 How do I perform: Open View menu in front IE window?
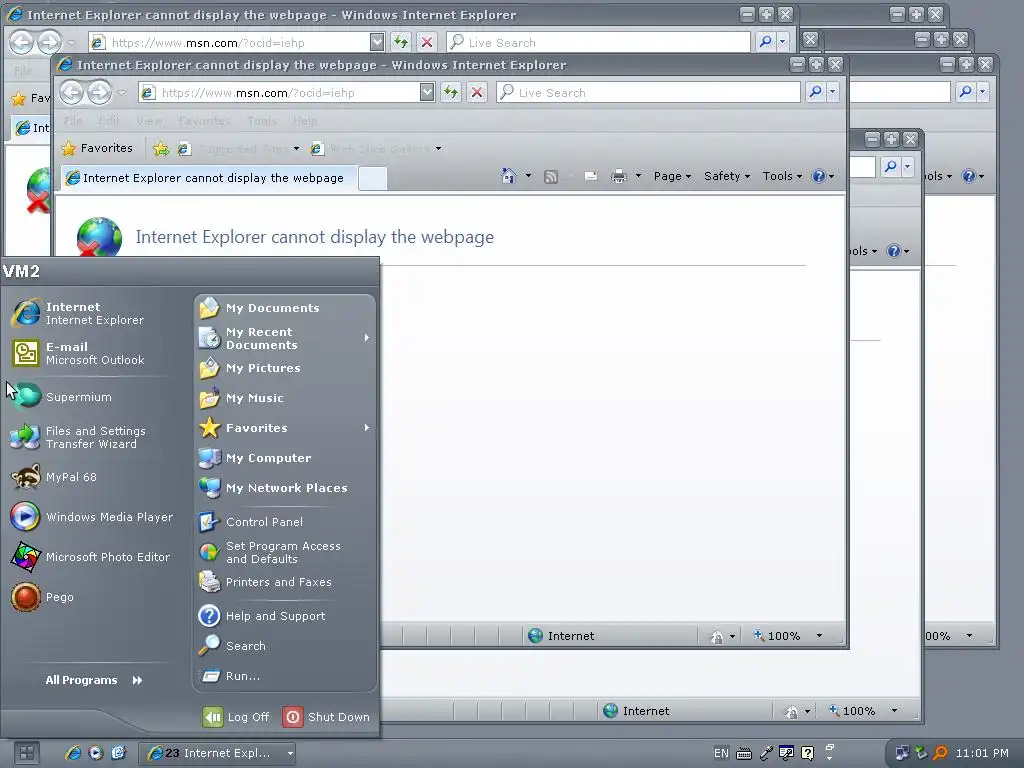coord(149,121)
